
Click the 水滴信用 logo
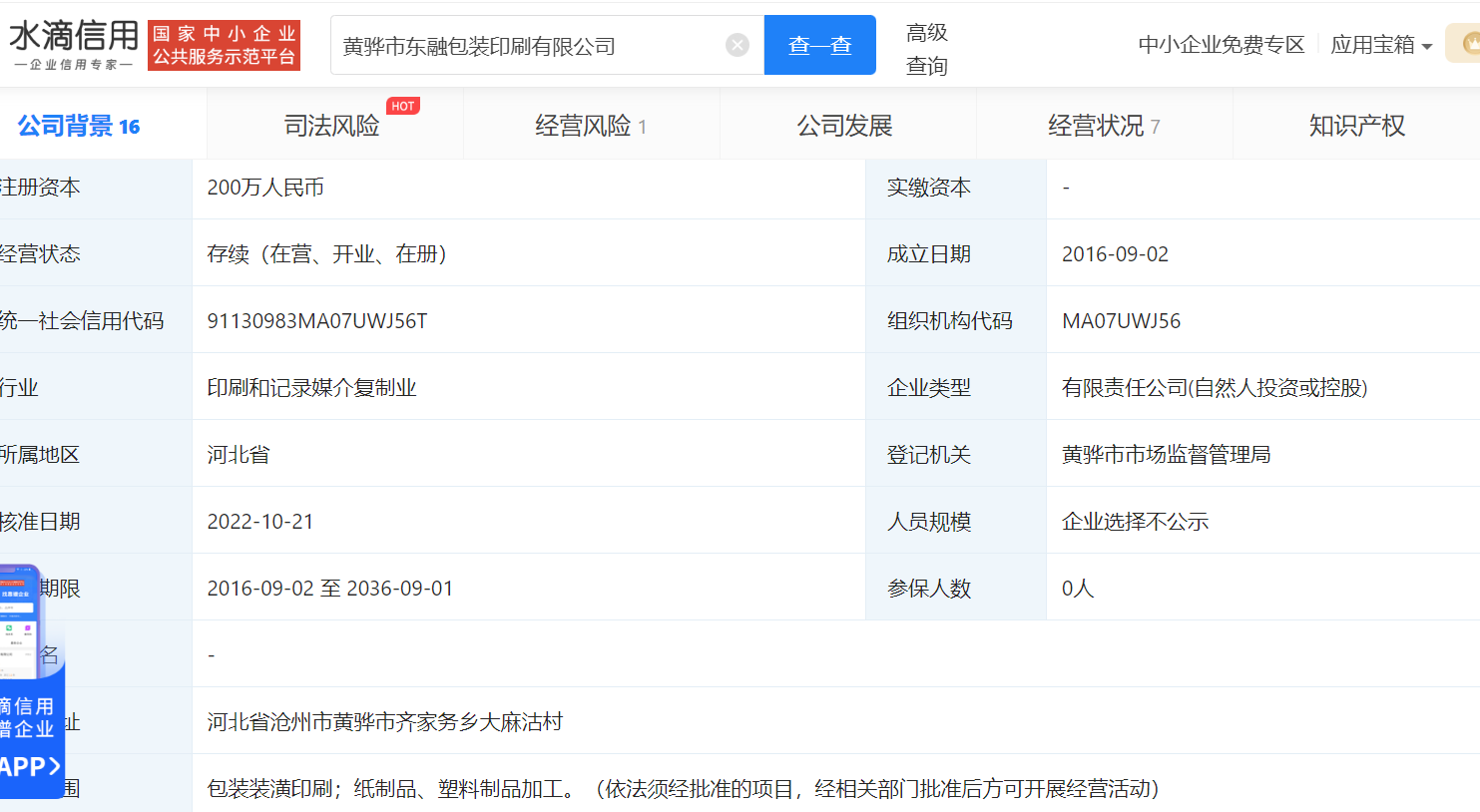[73, 44]
